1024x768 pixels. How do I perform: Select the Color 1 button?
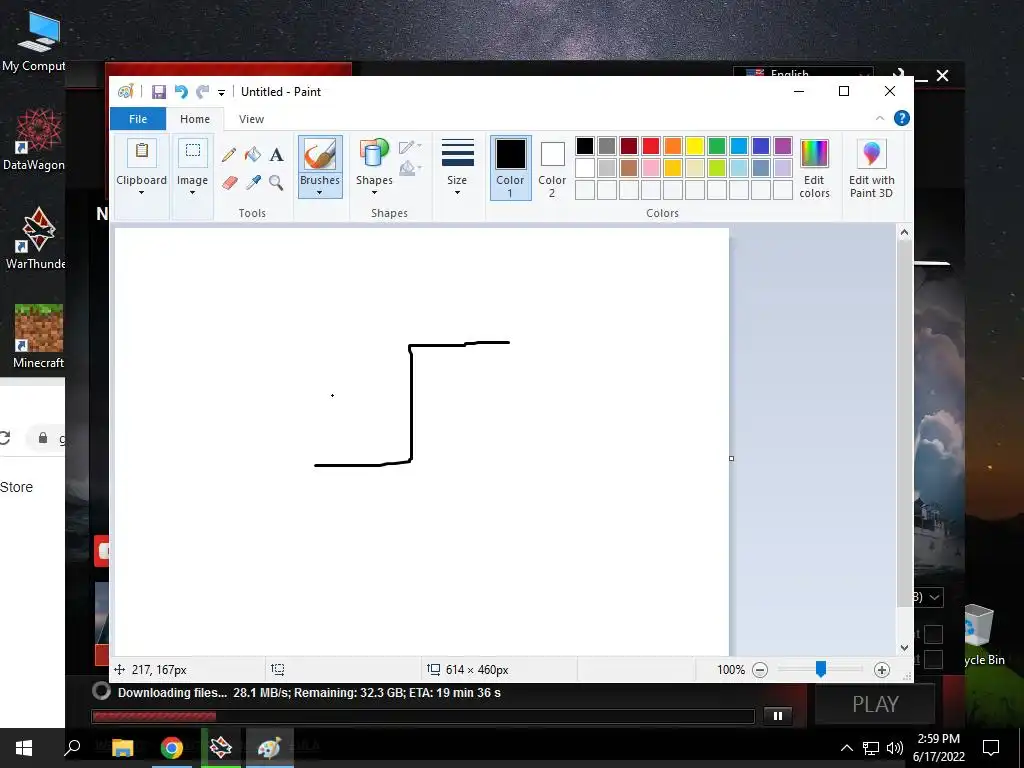click(510, 168)
